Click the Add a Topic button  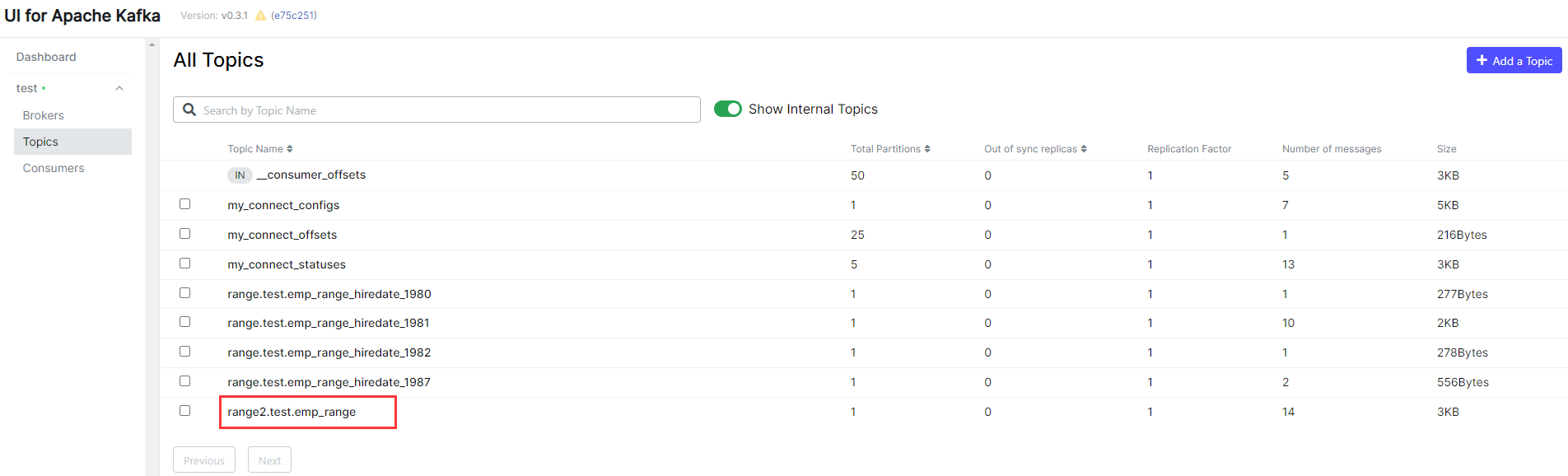(x=1514, y=60)
